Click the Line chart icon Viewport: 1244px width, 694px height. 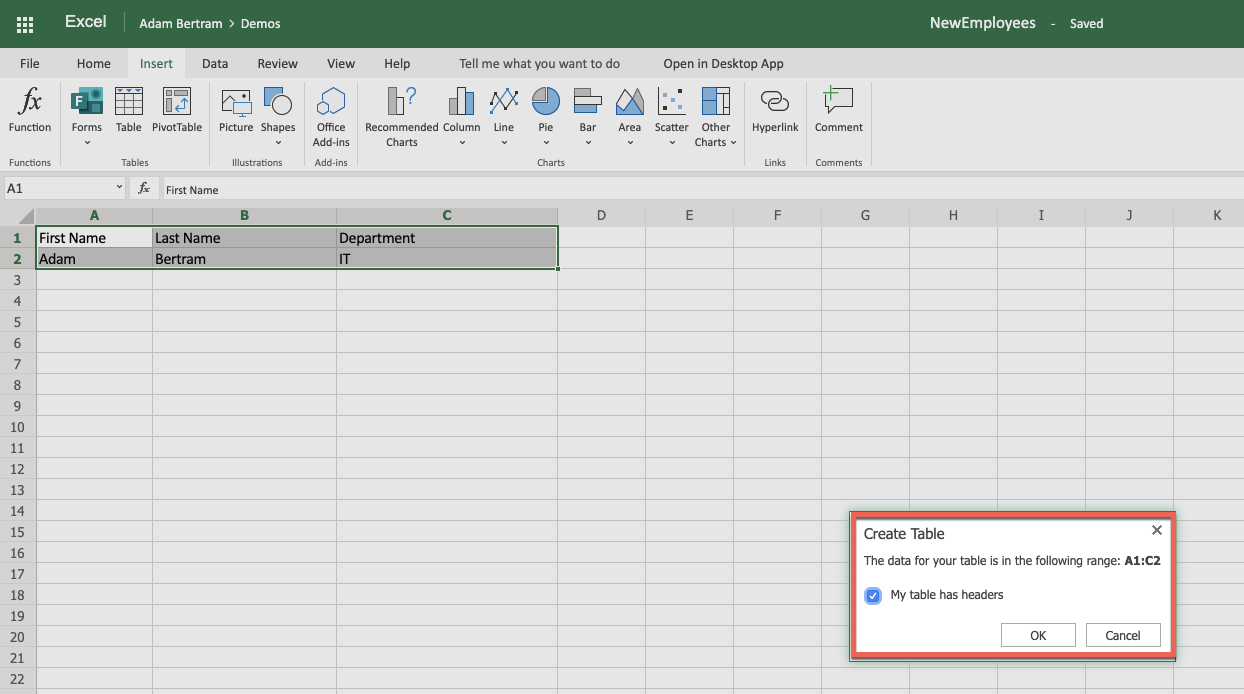coord(504,101)
